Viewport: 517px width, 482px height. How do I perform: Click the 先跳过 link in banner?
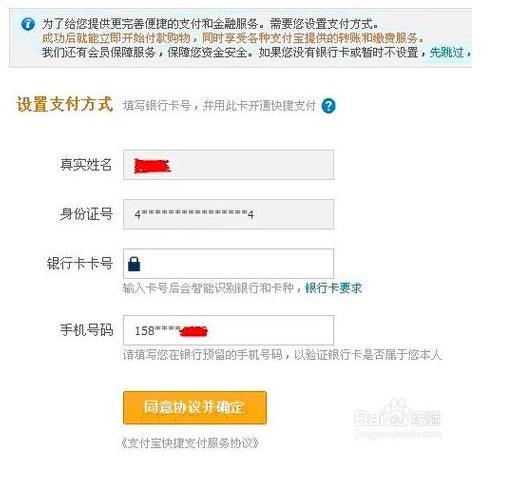tap(447, 52)
